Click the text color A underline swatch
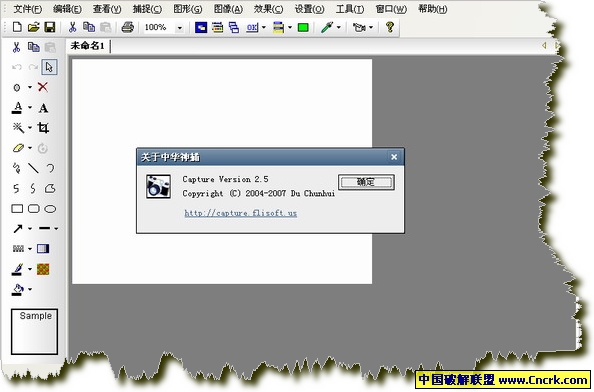This screenshot has width=594, height=392. click(x=17, y=108)
